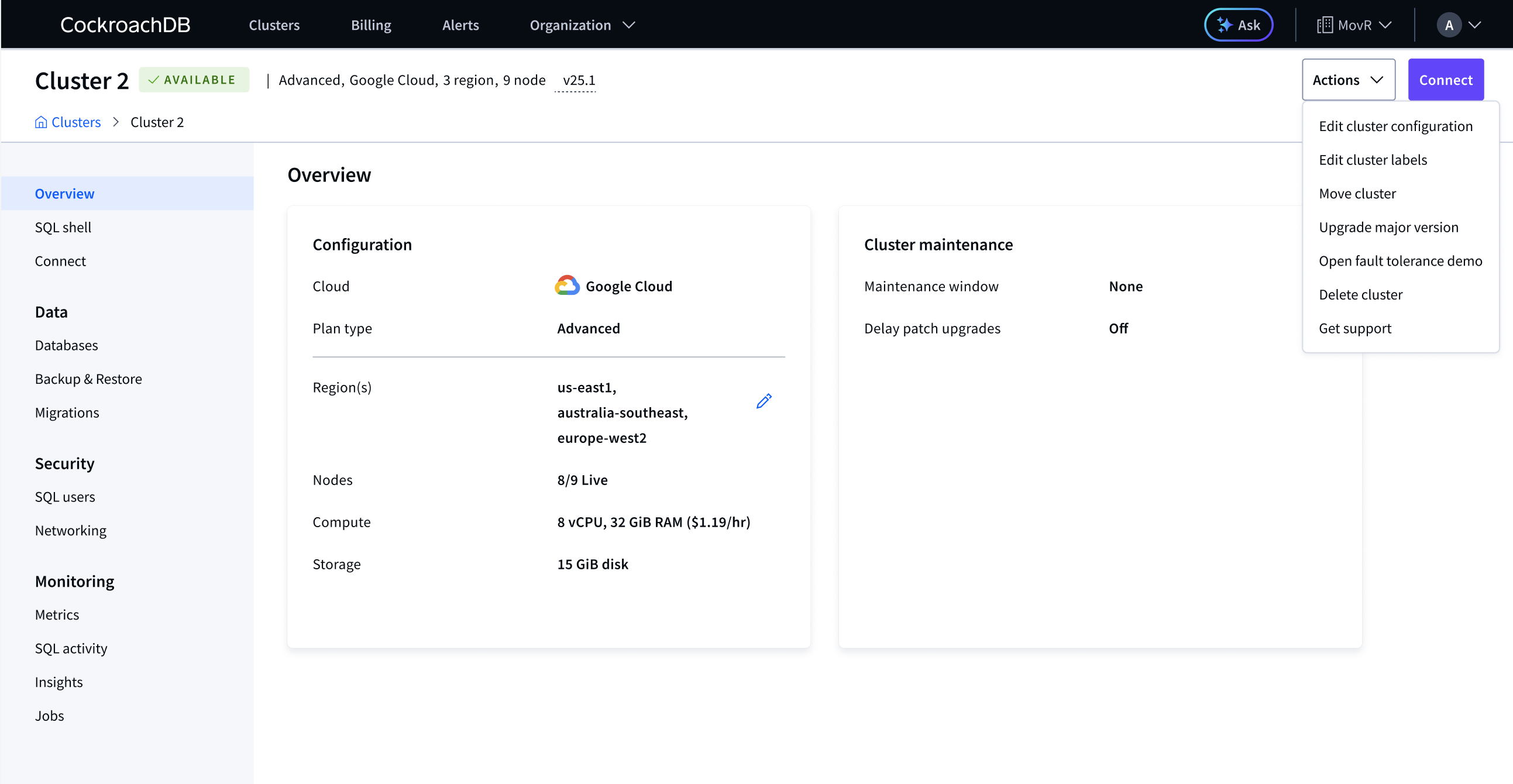Open fault tolerance demo menu entry

pos(1400,261)
